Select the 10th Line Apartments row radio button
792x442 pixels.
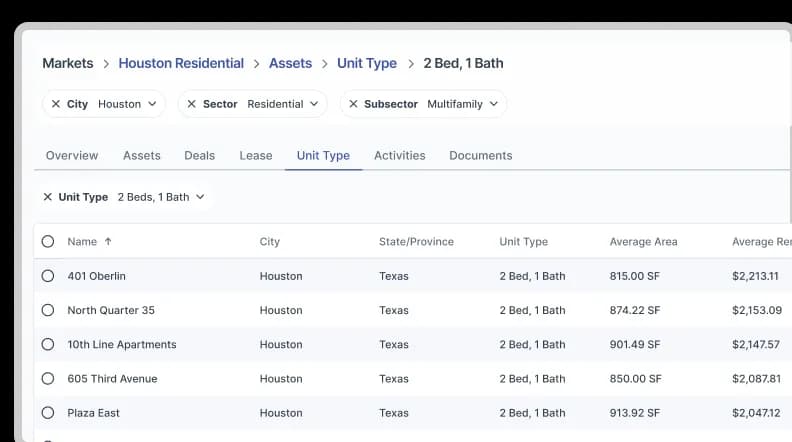coord(48,345)
